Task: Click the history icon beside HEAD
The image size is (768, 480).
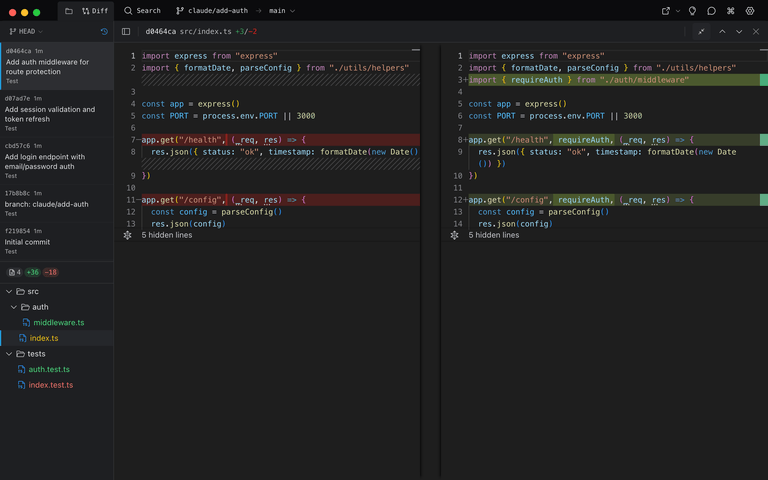Action: [105, 31]
